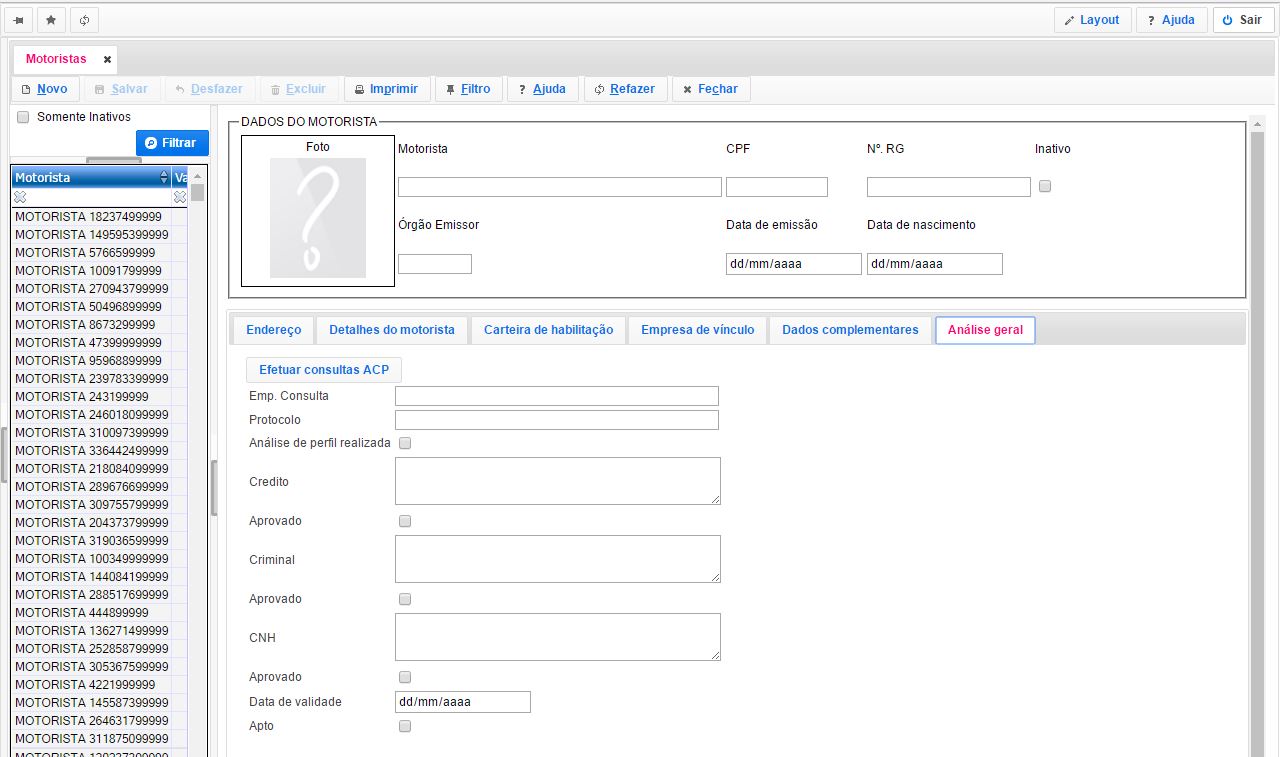The width and height of the screenshot is (1280, 757).
Task: Select row MOTORISTA 10091799999
Action: pyautogui.click(x=99, y=271)
